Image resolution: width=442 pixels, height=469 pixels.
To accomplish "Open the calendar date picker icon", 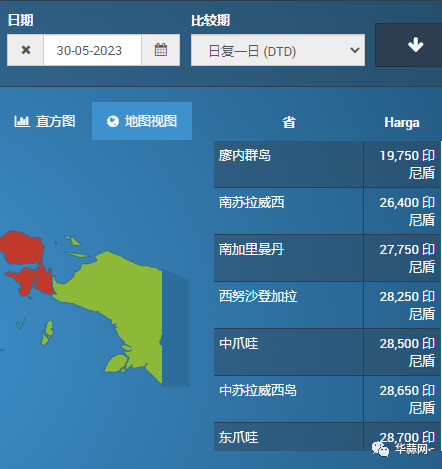I will coord(161,50).
